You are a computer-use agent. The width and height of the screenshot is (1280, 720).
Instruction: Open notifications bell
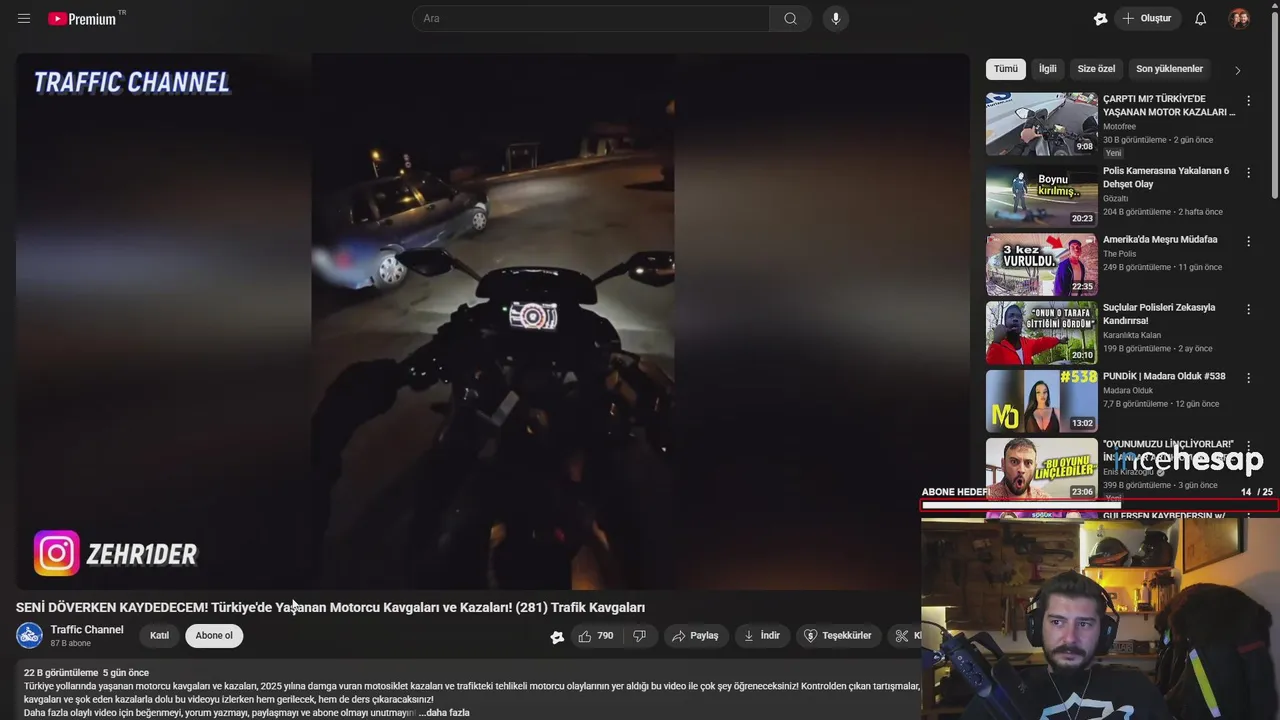pos(1201,18)
